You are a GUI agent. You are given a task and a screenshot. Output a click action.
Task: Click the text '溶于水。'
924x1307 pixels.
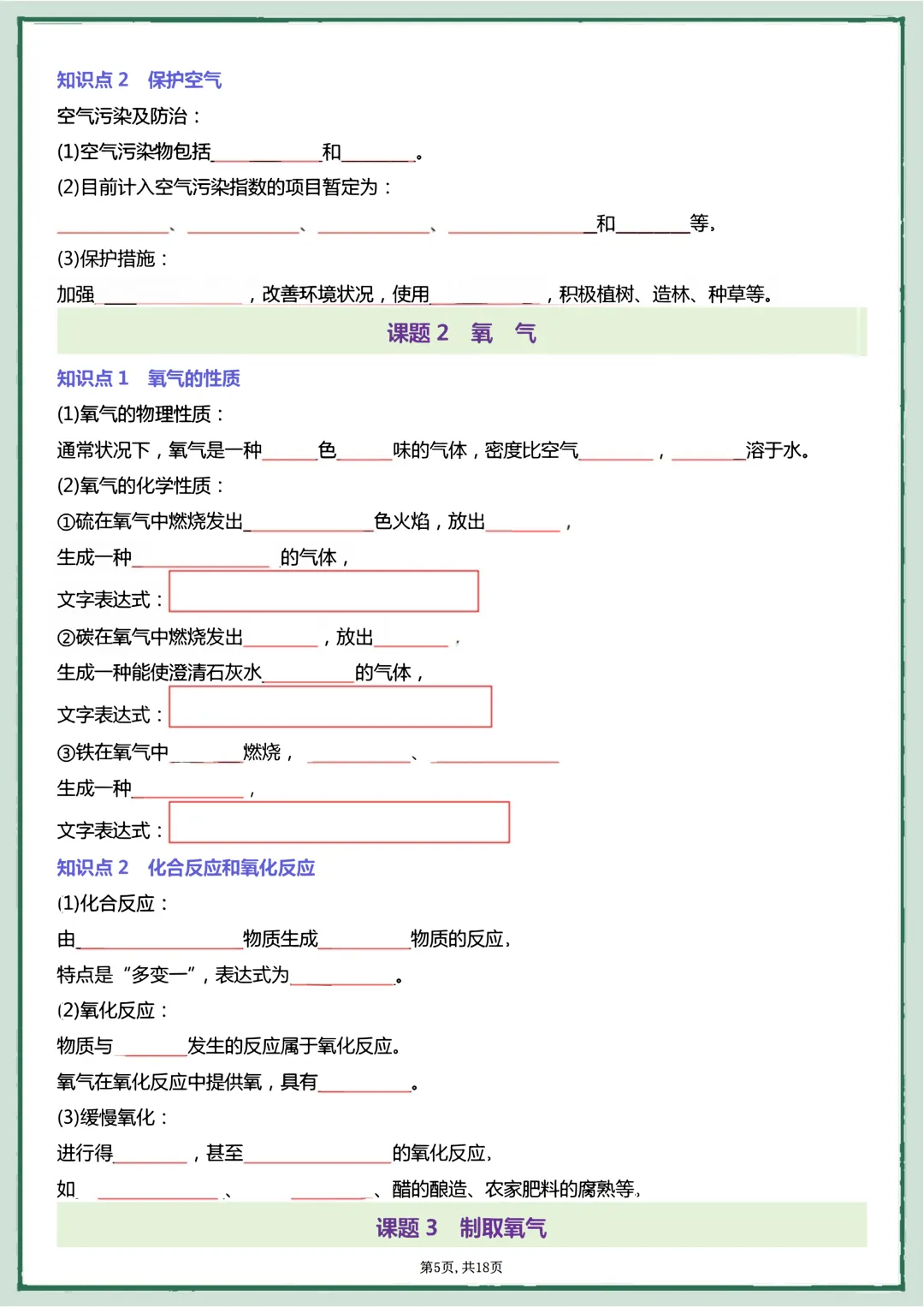tap(778, 450)
